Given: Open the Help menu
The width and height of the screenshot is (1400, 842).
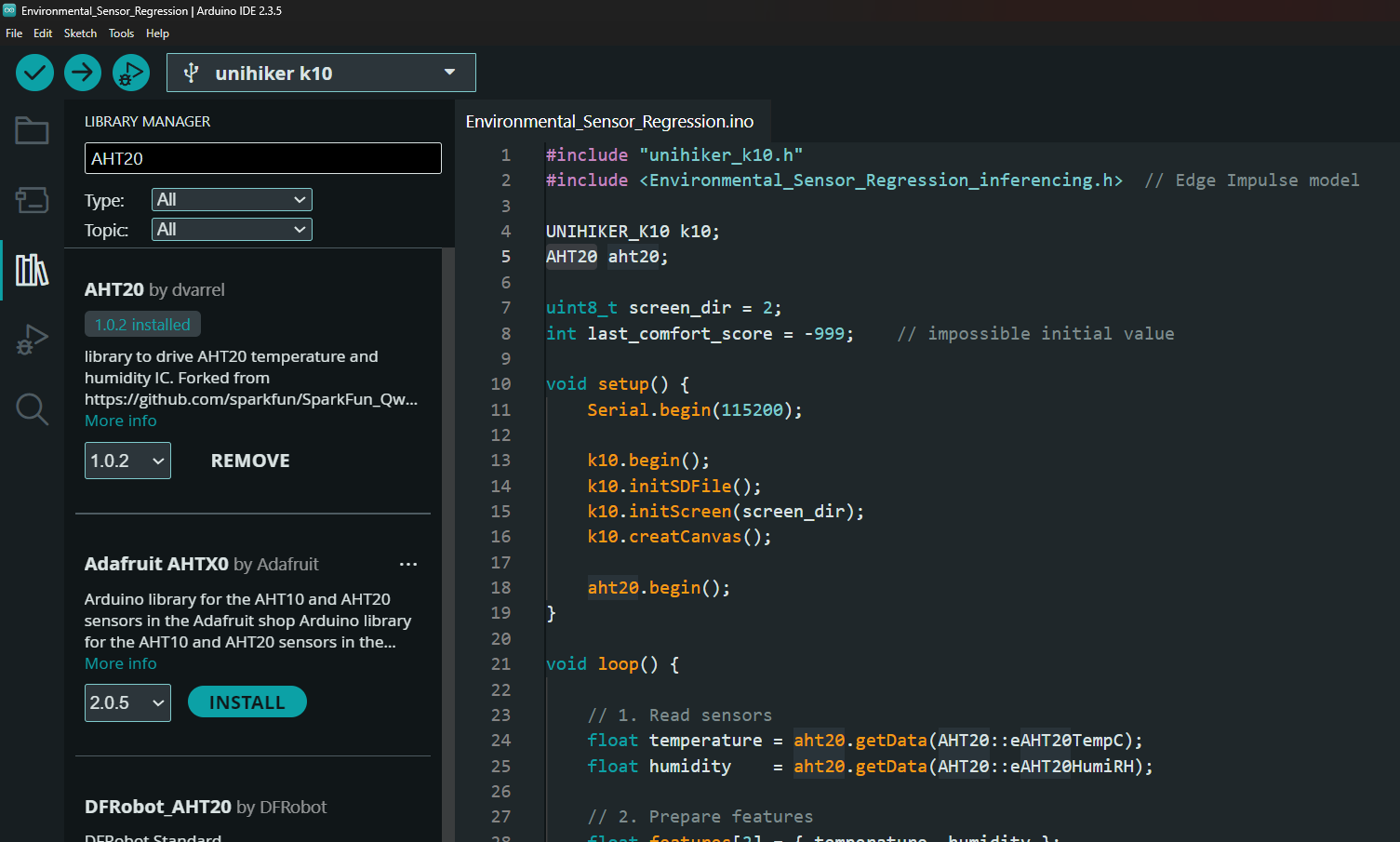Looking at the screenshot, I should (x=157, y=33).
